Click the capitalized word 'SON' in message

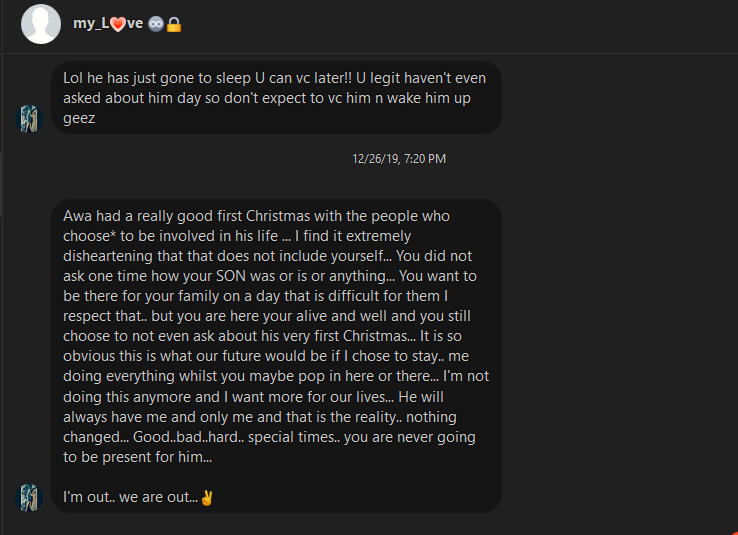(x=231, y=276)
